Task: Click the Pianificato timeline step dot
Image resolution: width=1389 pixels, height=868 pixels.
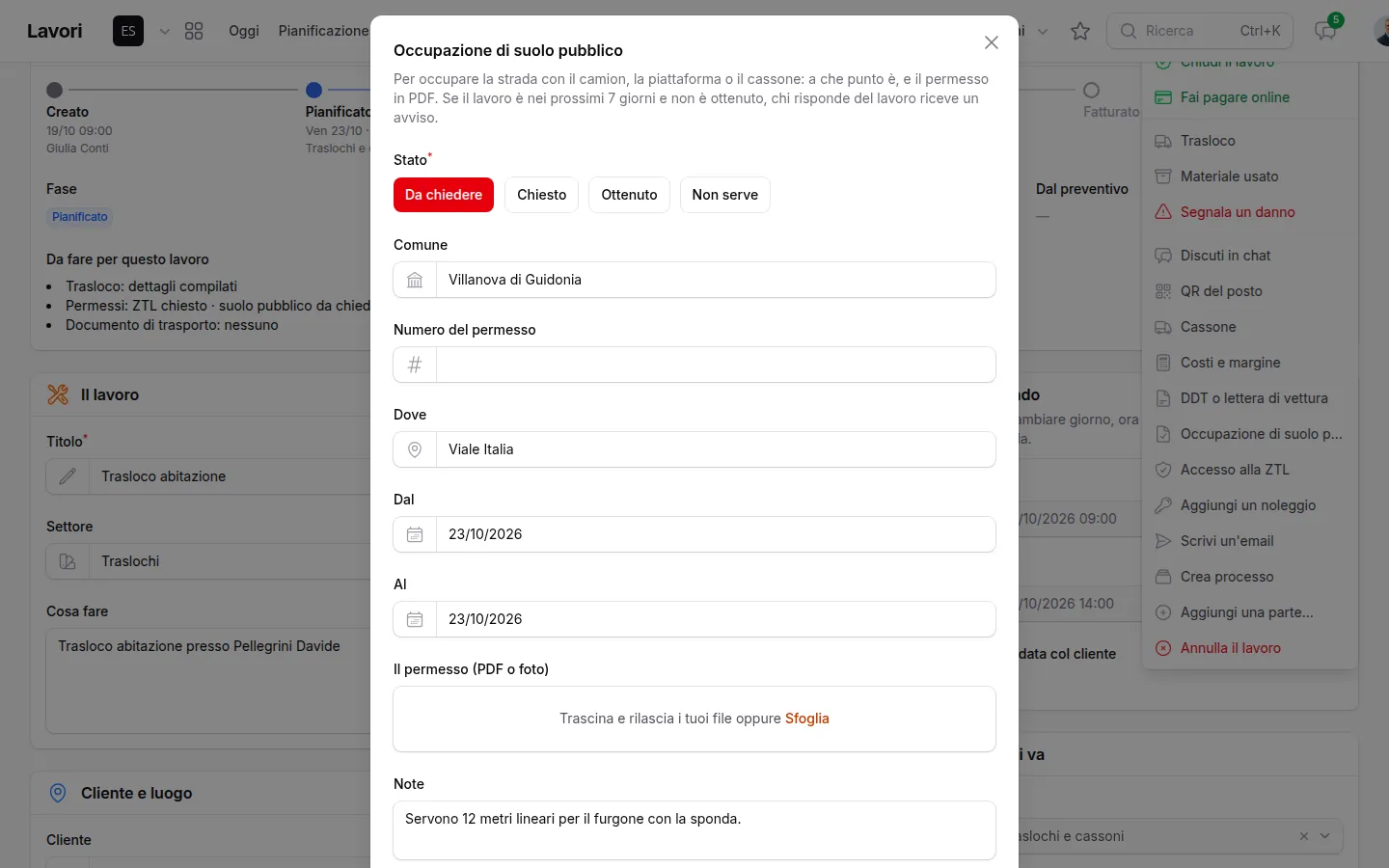Action: coord(313,90)
